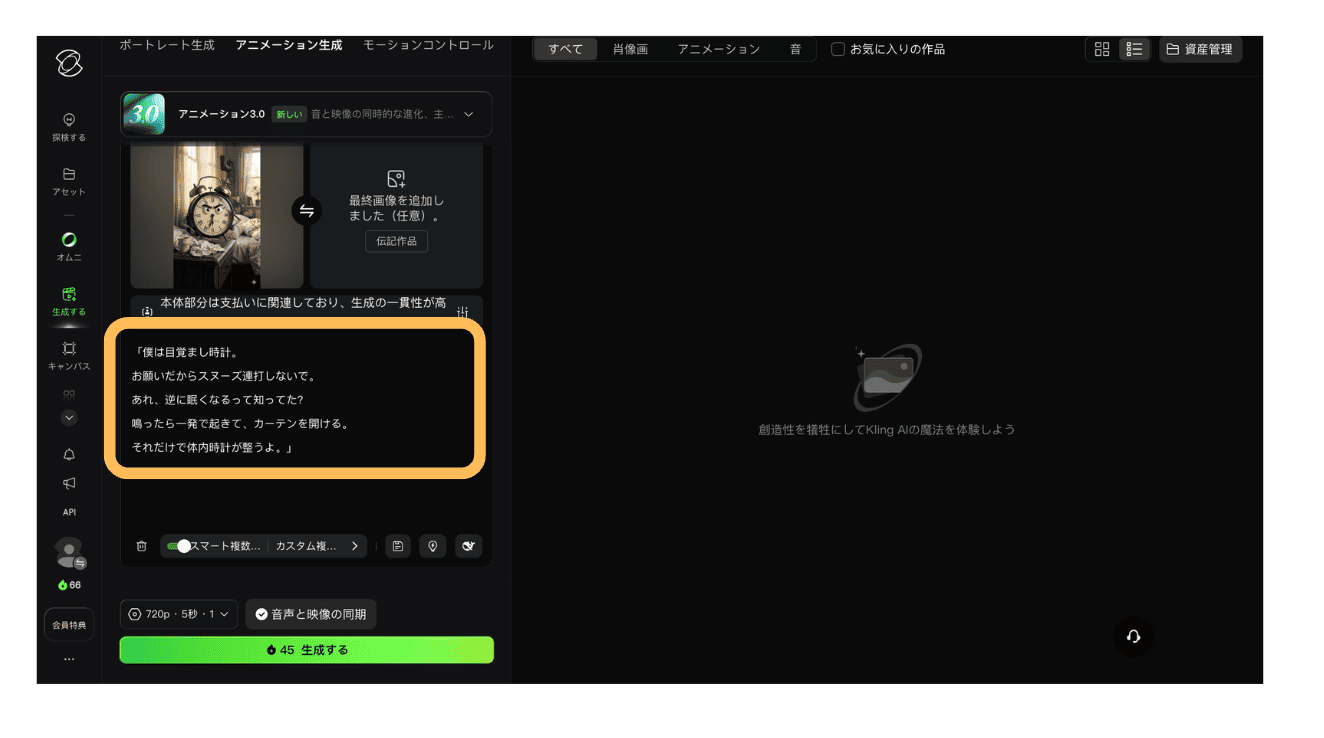Click the trash icon to clear the prompt
Image resolution: width=1324 pixels, height=738 pixels.
(x=141, y=546)
